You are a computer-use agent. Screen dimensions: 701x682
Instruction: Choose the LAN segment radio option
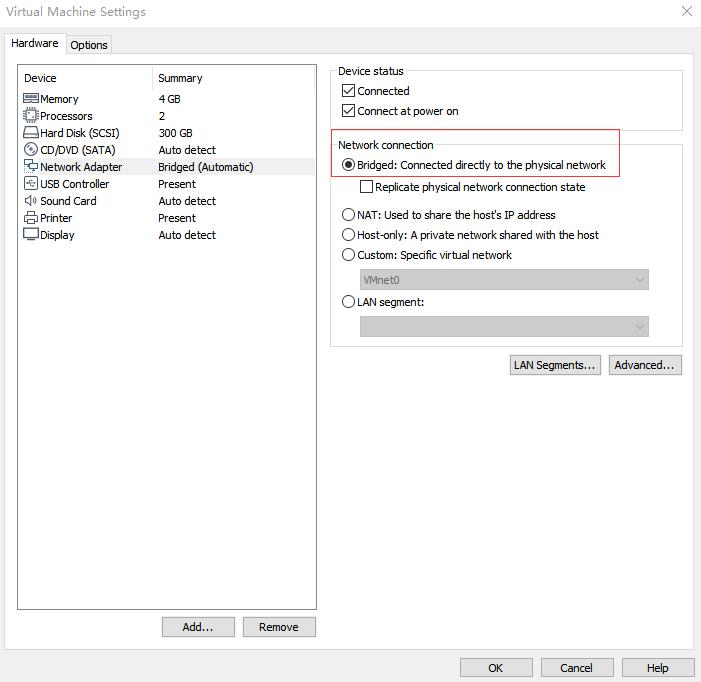coord(348,302)
